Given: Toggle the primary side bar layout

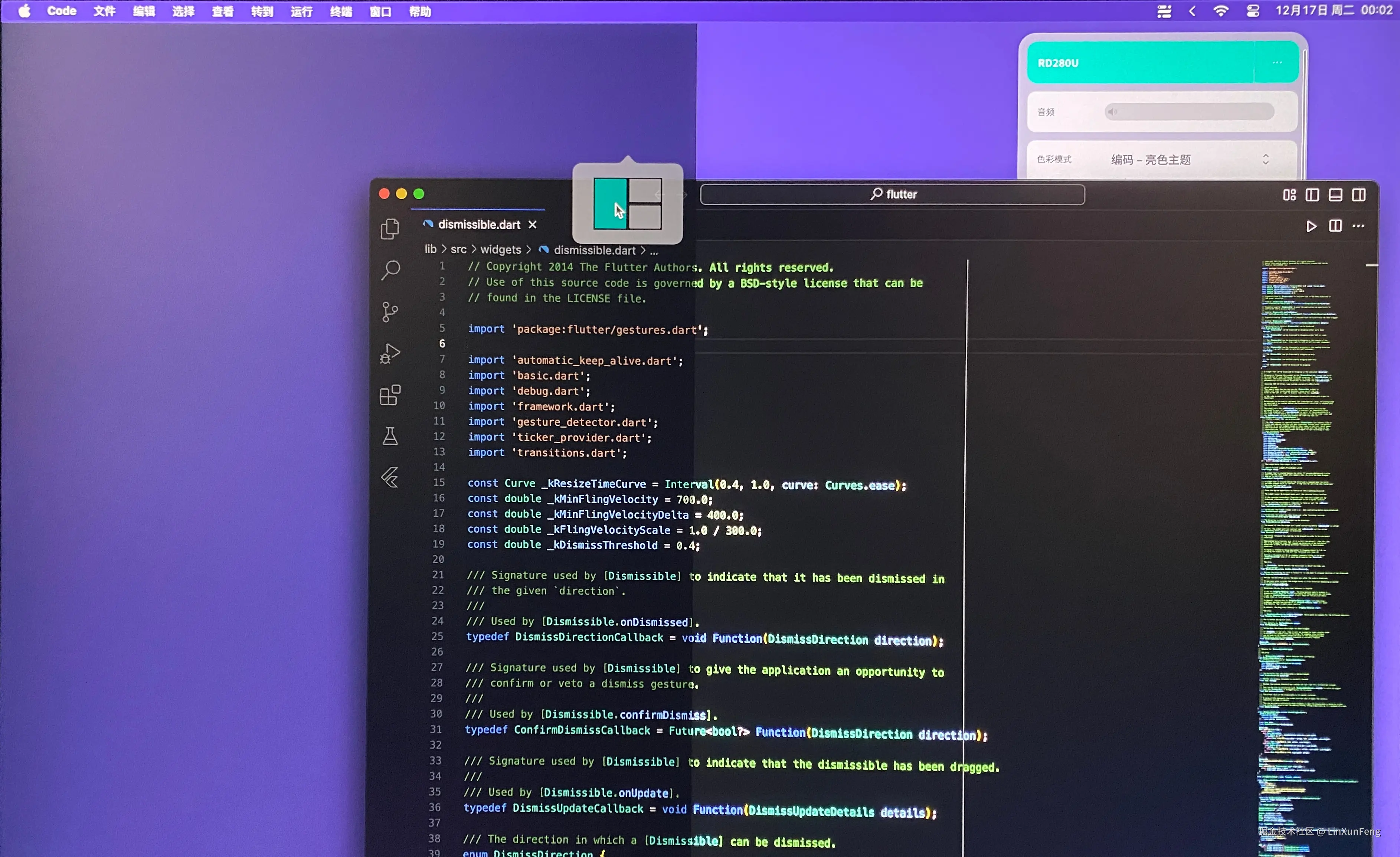Looking at the screenshot, I should point(1312,196).
